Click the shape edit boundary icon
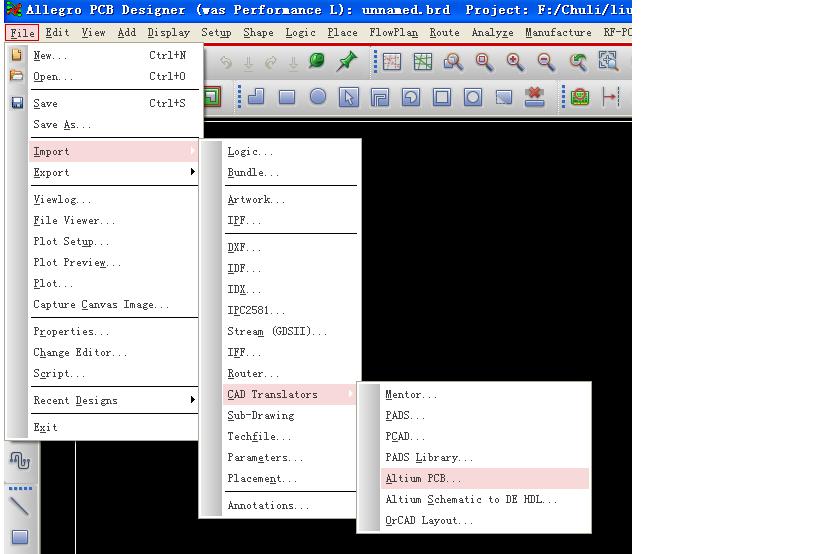The width and height of the screenshot is (840, 554). (504, 97)
